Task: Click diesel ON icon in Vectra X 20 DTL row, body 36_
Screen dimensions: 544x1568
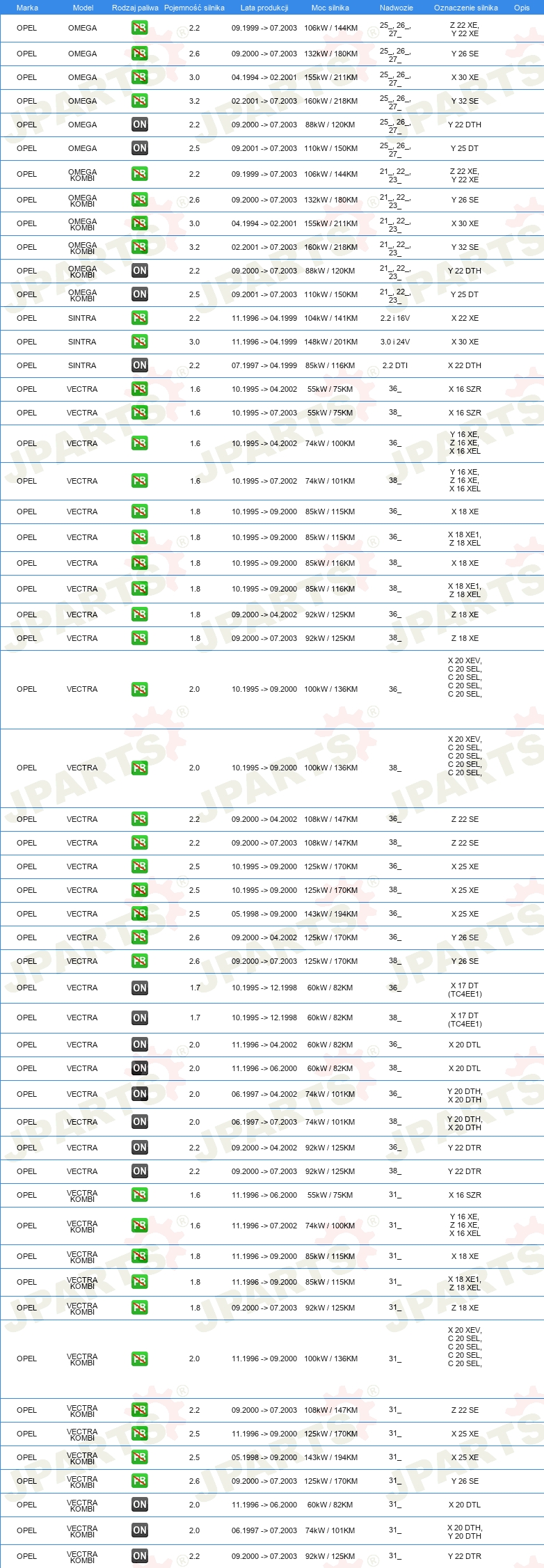Action: coord(140,1045)
